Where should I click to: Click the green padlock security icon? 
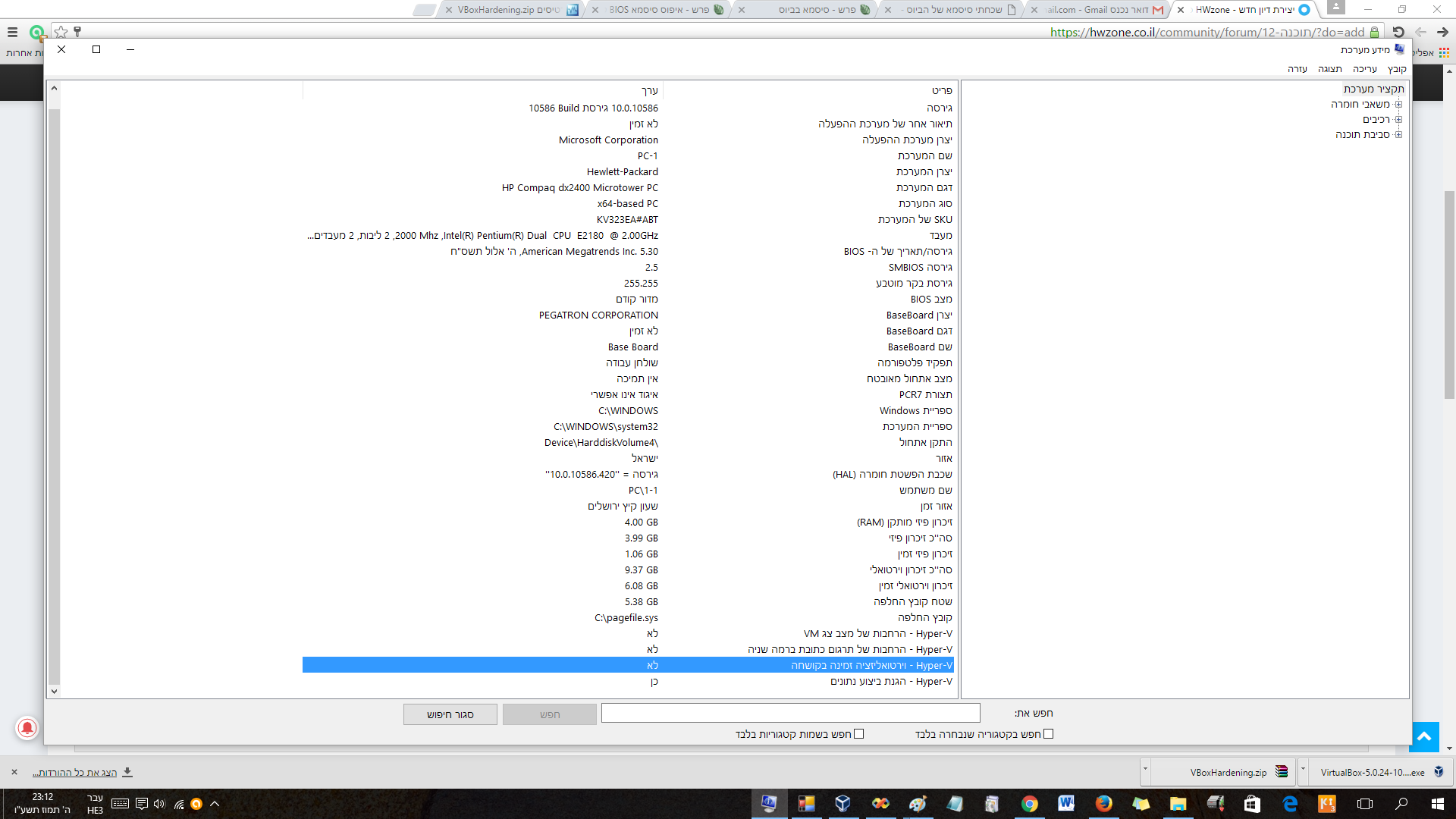click(1374, 33)
